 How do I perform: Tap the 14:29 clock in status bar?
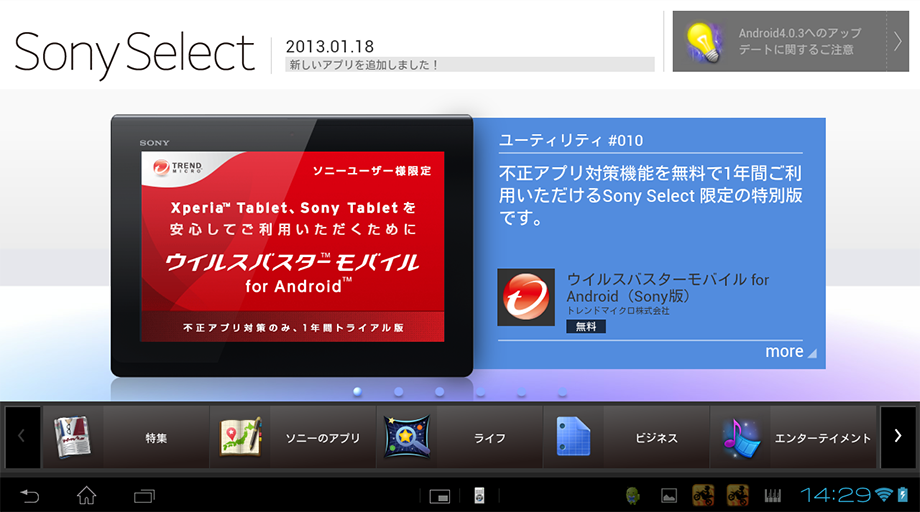(836, 495)
